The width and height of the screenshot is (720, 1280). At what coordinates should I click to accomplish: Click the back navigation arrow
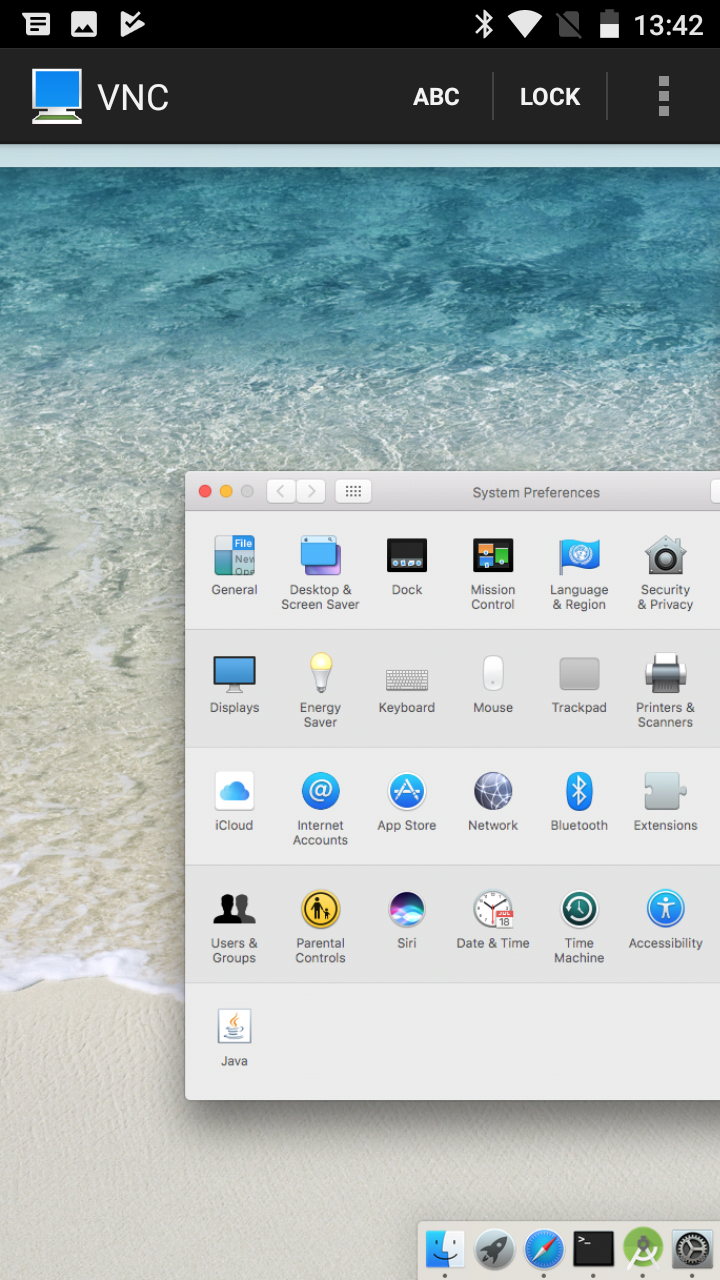(x=281, y=491)
